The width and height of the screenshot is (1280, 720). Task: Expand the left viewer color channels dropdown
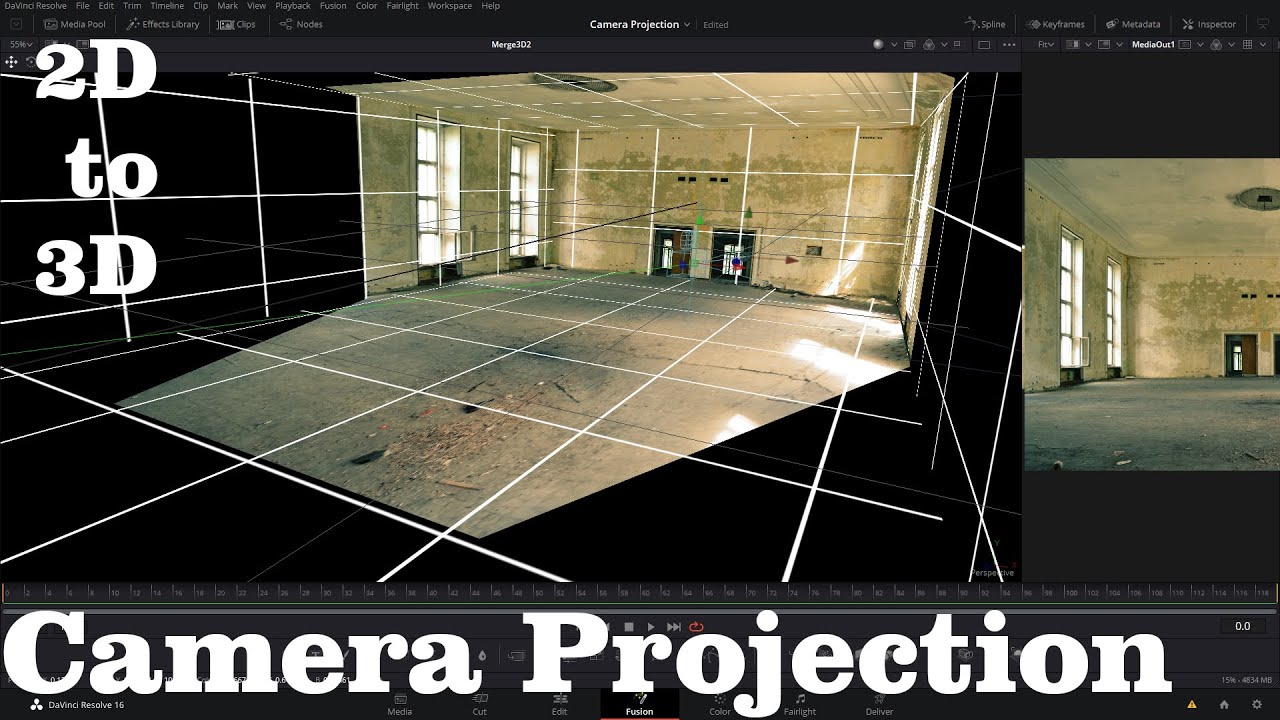click(x=944, y=45)
